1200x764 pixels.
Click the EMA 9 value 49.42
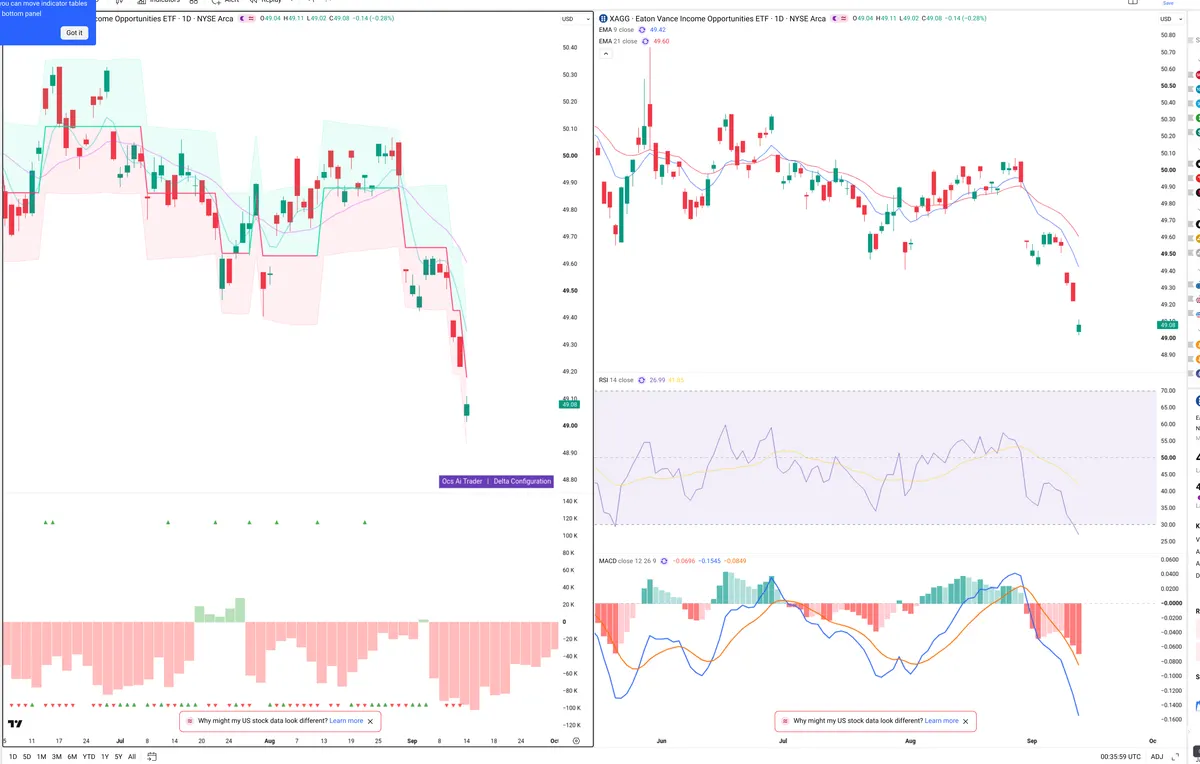click(657, 30)
